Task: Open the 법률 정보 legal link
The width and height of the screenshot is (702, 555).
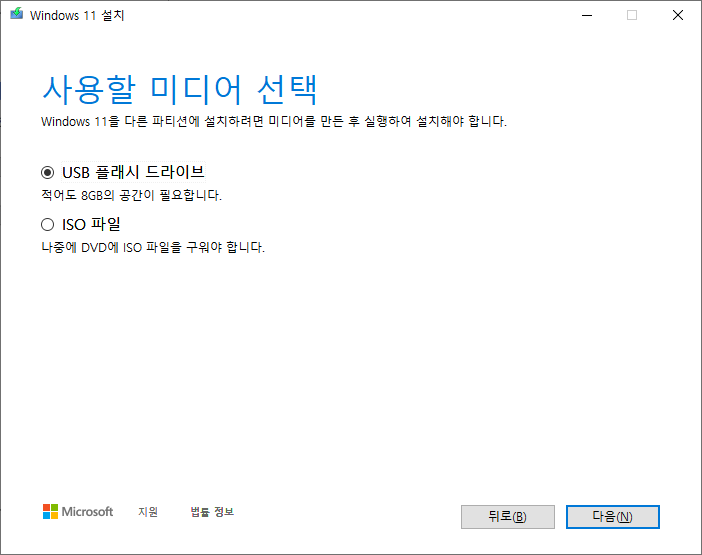Action: click(x=212, y=512)
